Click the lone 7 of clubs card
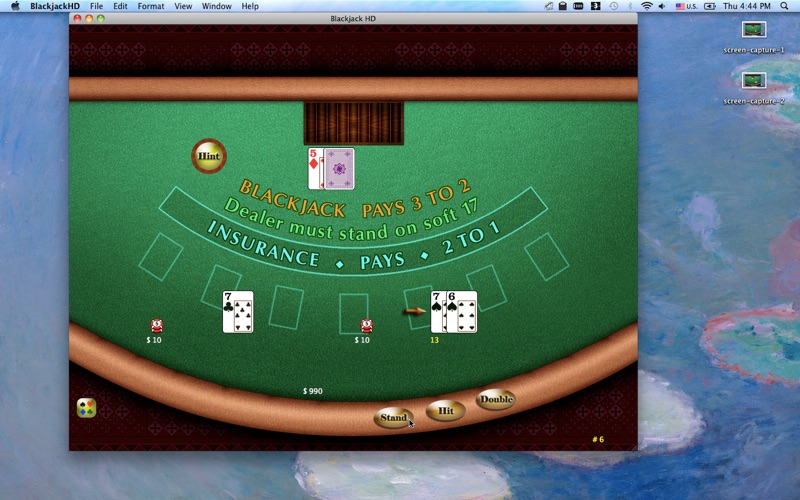Screen dimensions: 800x500 click(238, 312)
